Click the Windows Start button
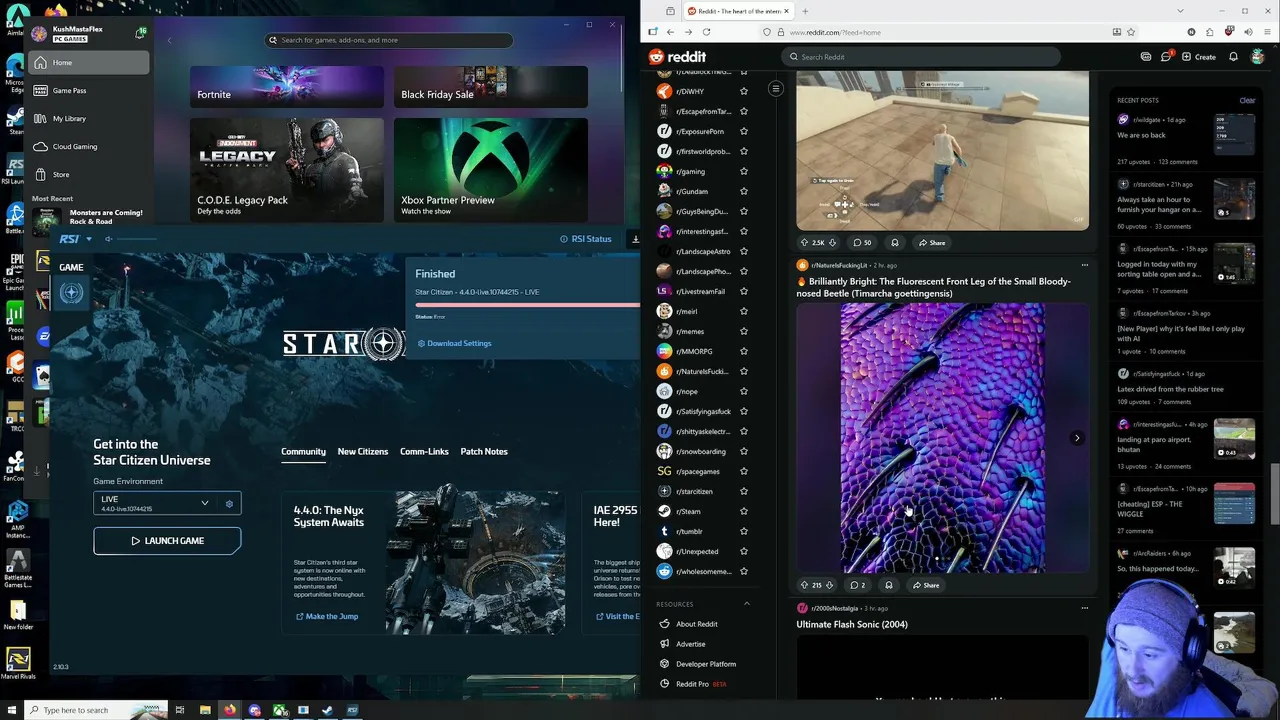 pos(12,710)
